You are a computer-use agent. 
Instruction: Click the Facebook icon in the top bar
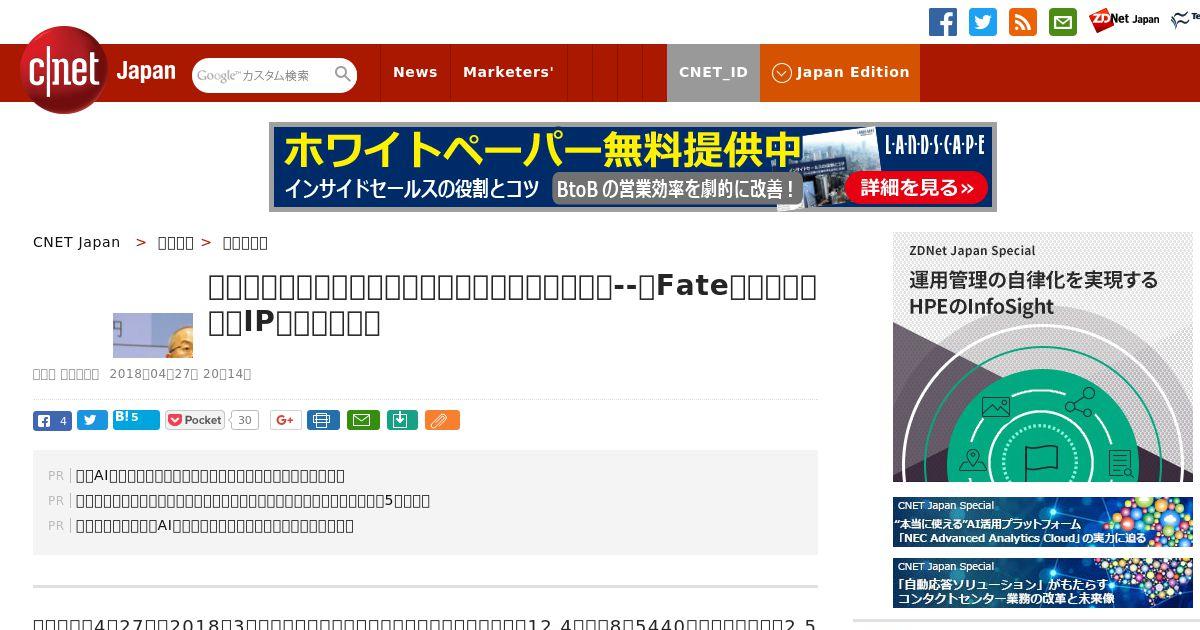click(x=943, y=22)
